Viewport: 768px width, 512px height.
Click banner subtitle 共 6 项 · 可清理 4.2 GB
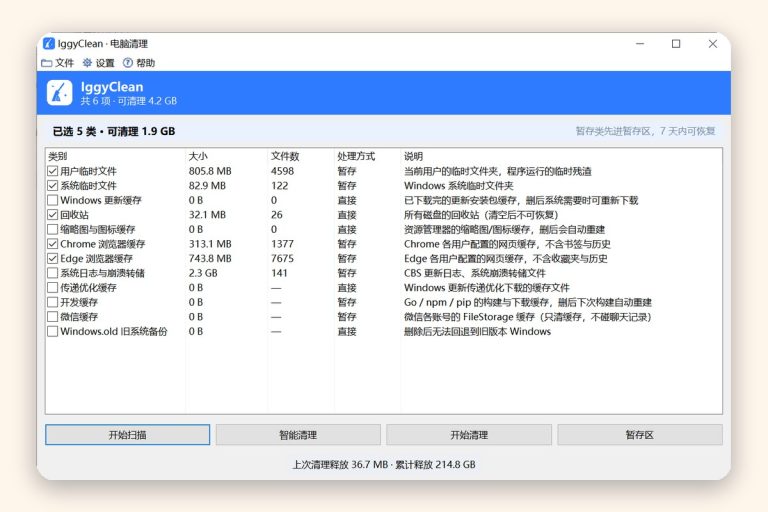click(x=129, y=101)
